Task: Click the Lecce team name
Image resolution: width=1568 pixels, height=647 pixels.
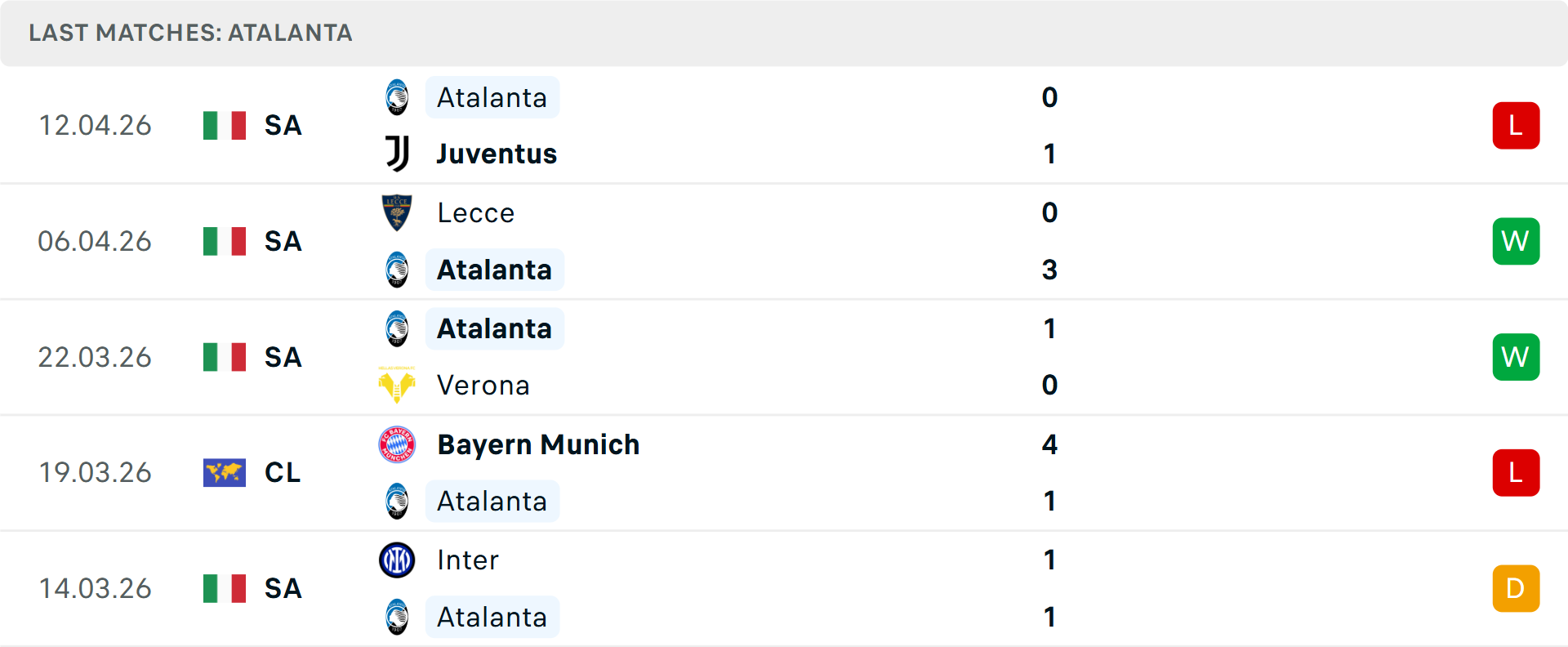Action: tap(476, 212)
